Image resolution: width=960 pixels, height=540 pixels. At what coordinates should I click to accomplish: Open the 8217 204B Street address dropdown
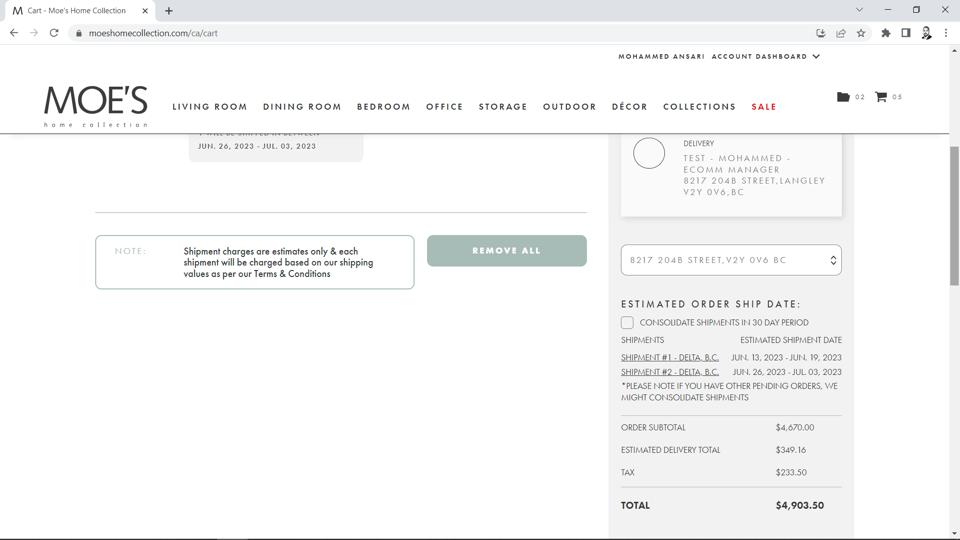point(731,260)
